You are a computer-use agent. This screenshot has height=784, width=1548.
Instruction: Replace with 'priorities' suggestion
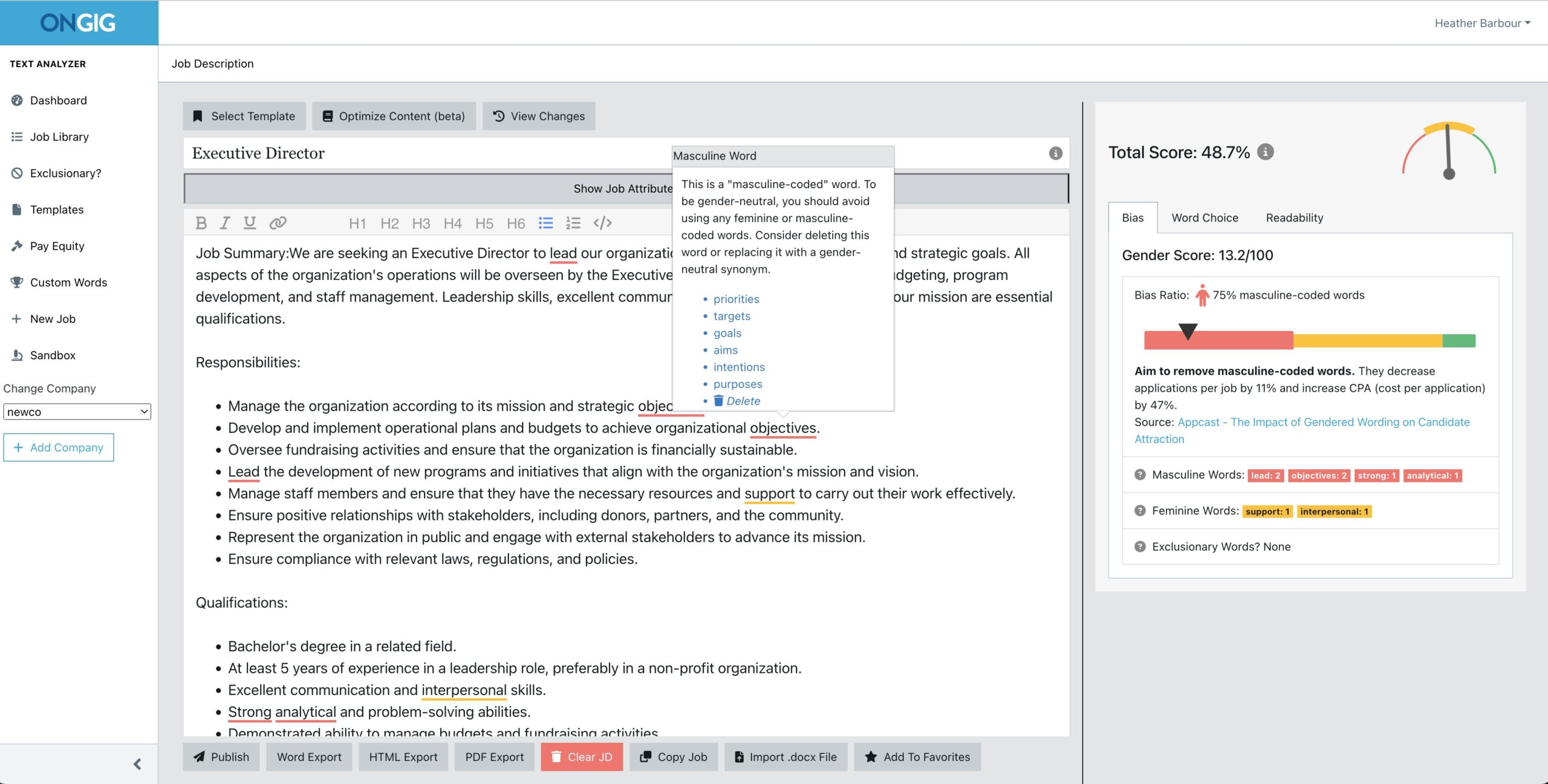[x=736, y=299]
